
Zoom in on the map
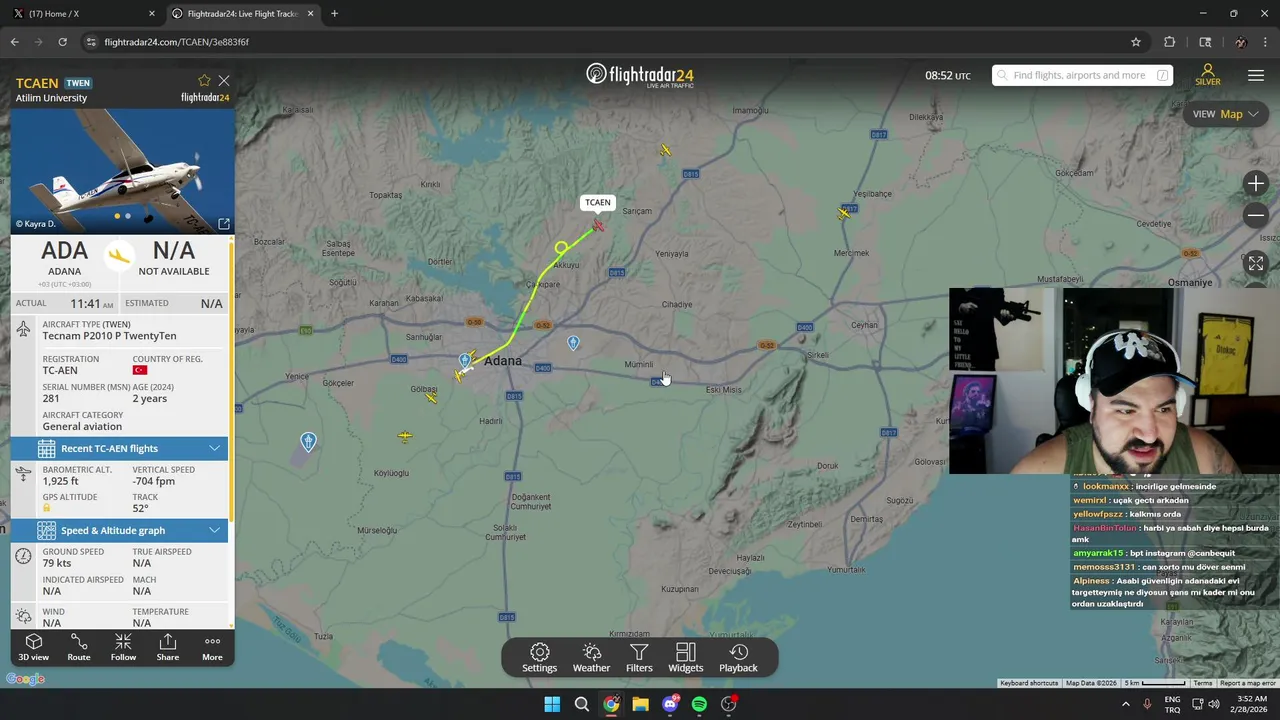tap(1256, 183)
